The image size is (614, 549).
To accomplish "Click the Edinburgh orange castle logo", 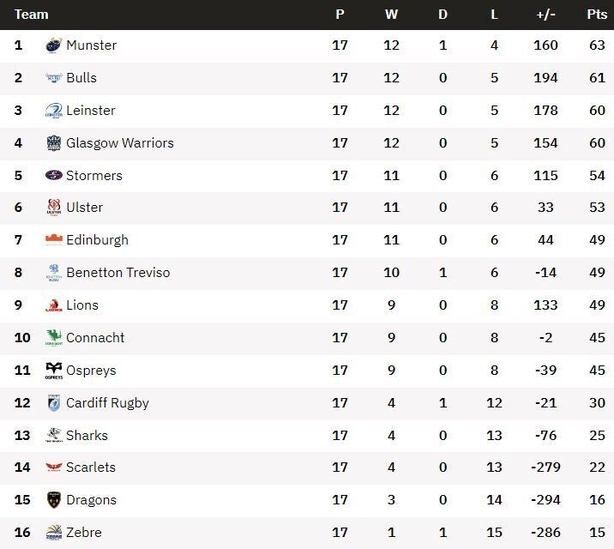I will coord(54,239).
